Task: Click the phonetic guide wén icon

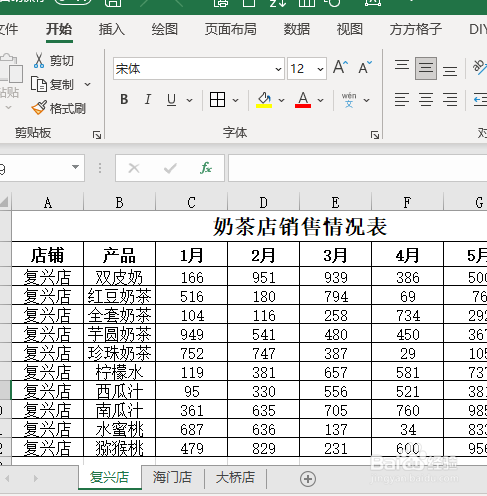Action: pyautogui.click(x=349, y=100)
